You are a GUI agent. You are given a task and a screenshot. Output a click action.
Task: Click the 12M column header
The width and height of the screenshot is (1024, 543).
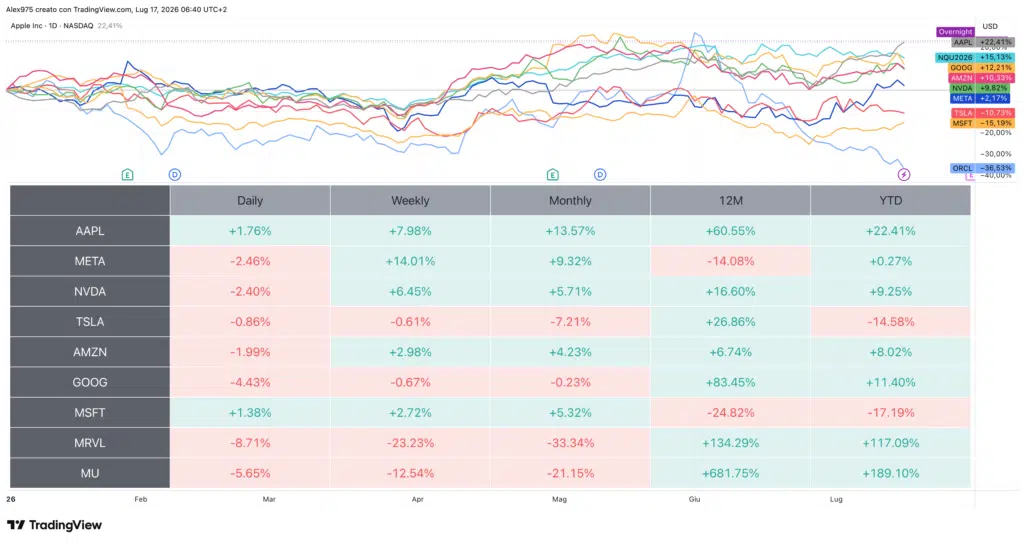(x=731, y=201)
